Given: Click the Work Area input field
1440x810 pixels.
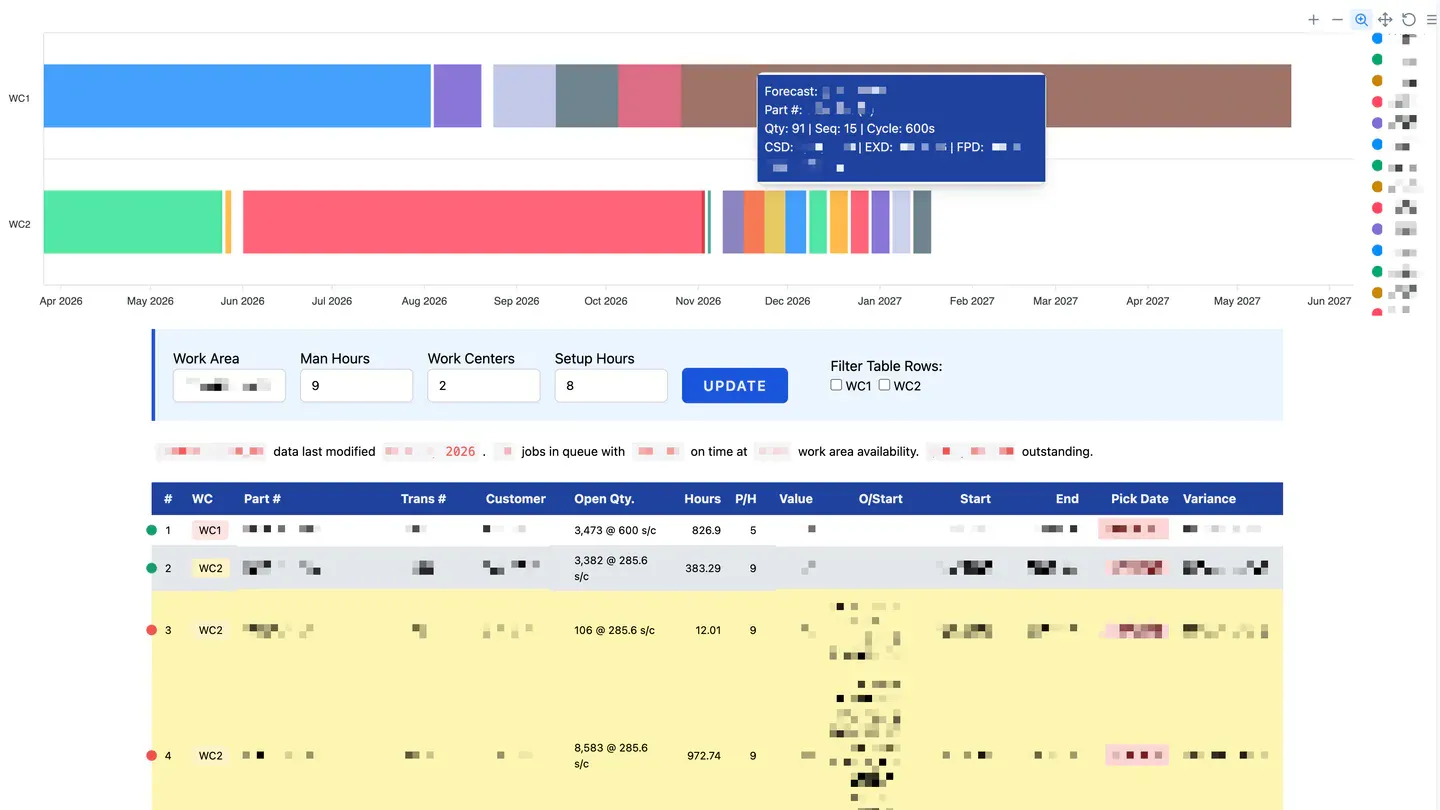Looking at the screenshot, I should click(x=229, y=386).
